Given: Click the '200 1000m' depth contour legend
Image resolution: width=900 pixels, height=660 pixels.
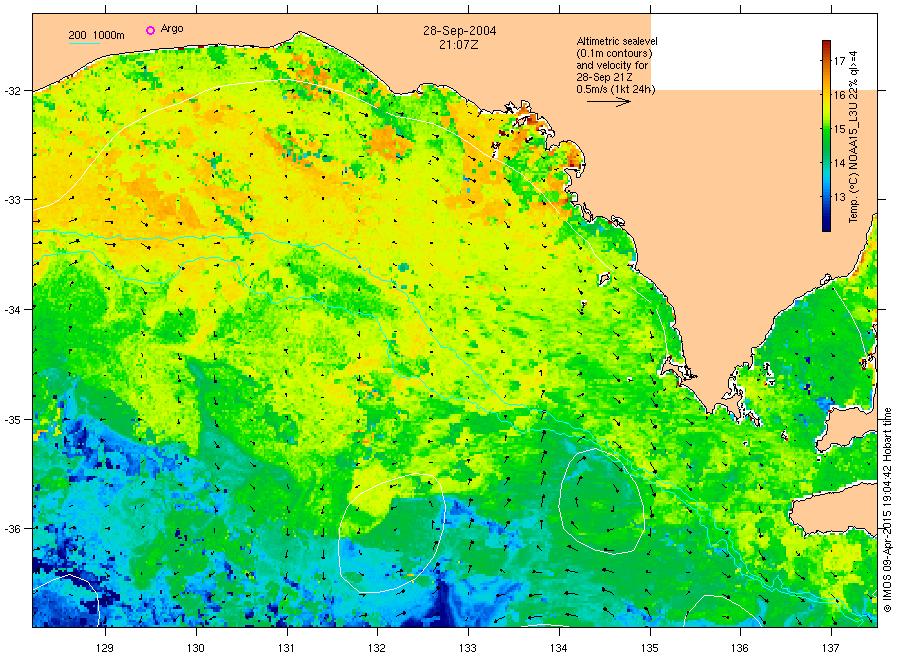Looking at the screenshot, I should pyautogui.click(x=96, y=35).
